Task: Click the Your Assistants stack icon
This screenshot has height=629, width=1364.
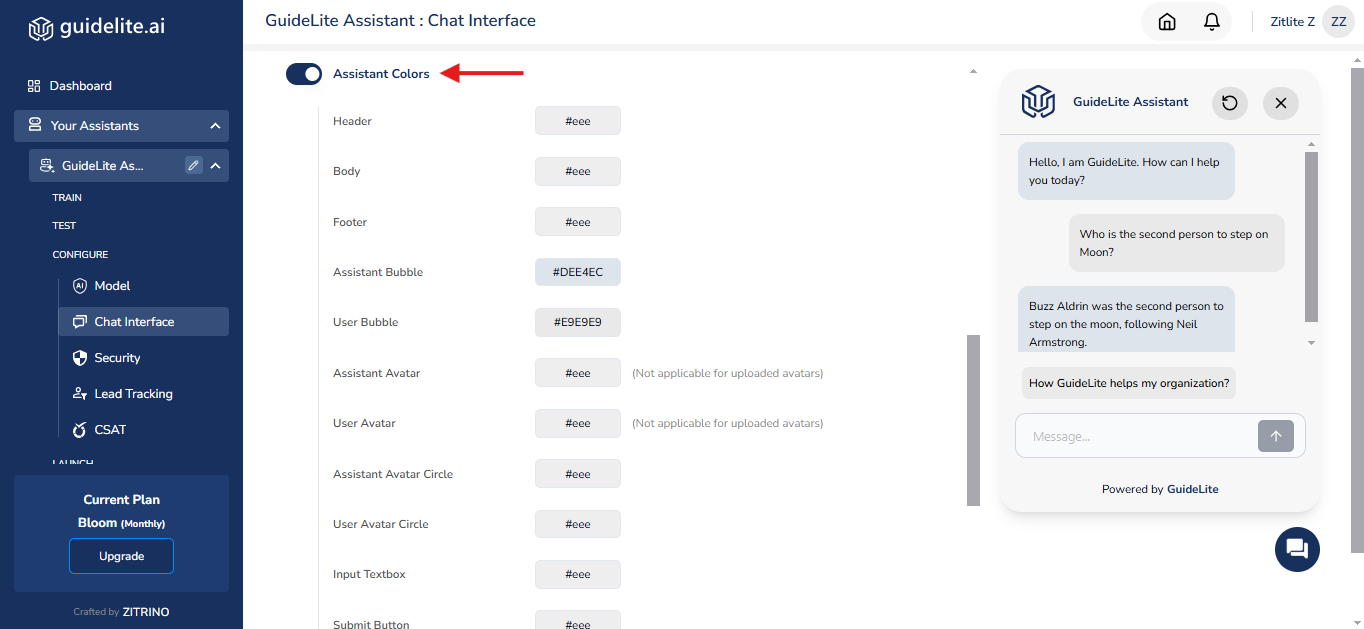Action: tap(35, 126)
